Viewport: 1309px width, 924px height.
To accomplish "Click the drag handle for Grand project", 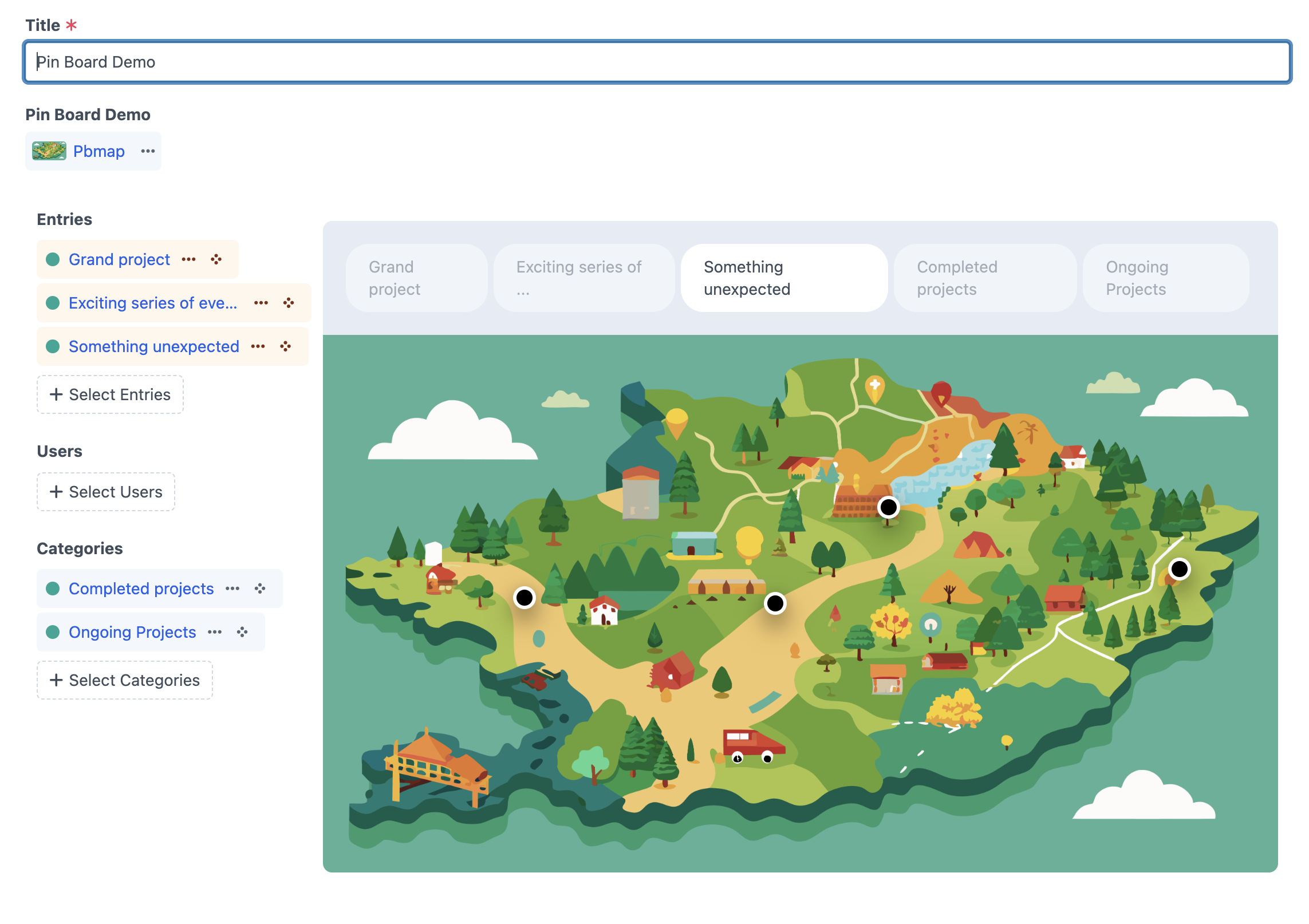I will coord(216,259).
